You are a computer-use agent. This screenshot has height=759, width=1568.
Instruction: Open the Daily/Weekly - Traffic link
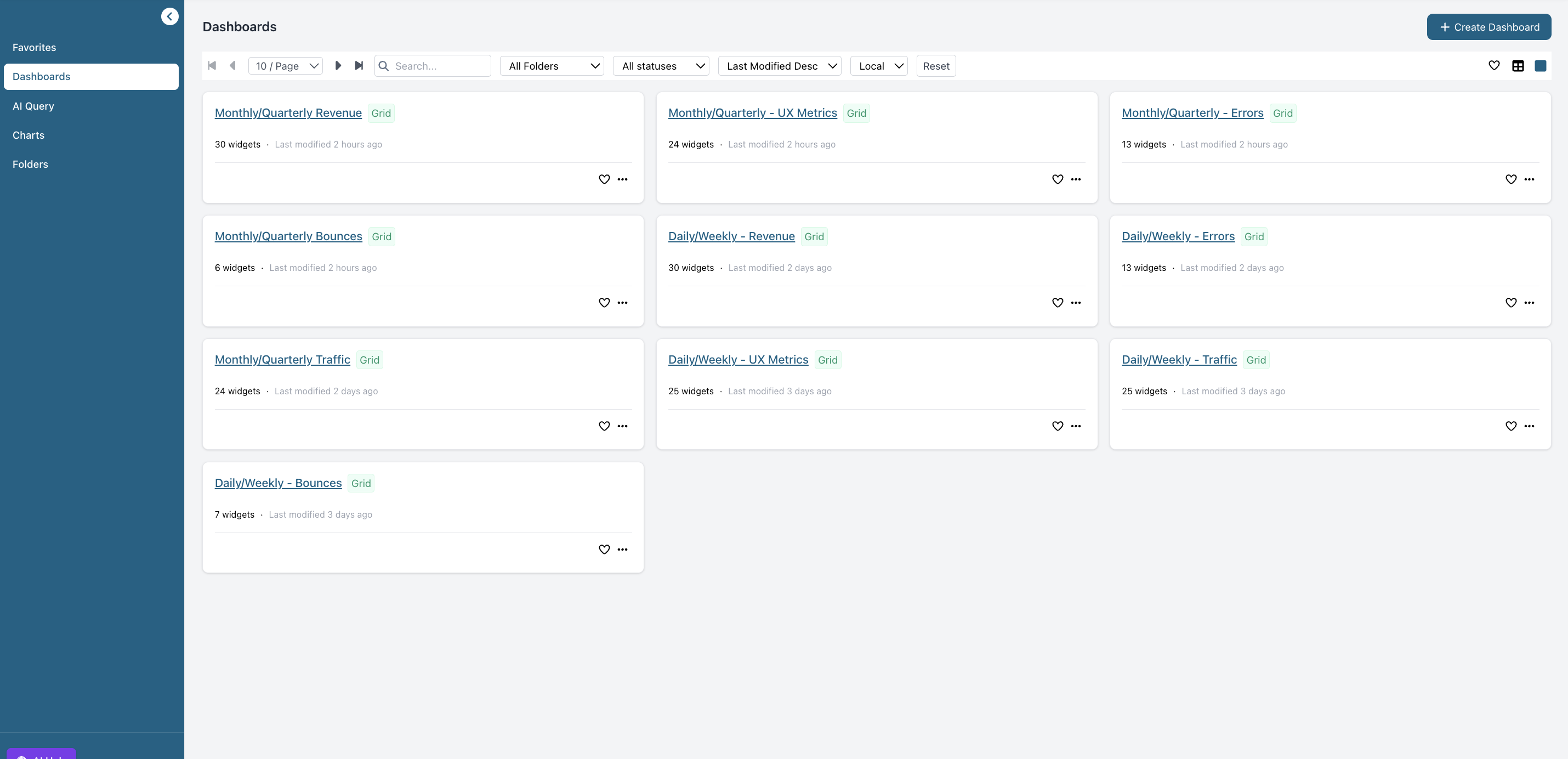pos(1179,360)
